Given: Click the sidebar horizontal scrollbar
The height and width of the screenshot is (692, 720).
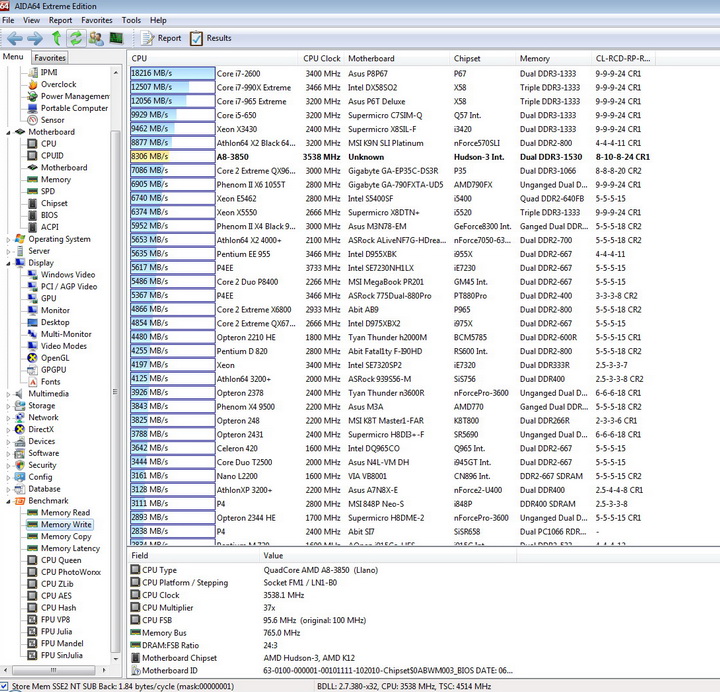Looking at the screenshot, I should (53, 670).
